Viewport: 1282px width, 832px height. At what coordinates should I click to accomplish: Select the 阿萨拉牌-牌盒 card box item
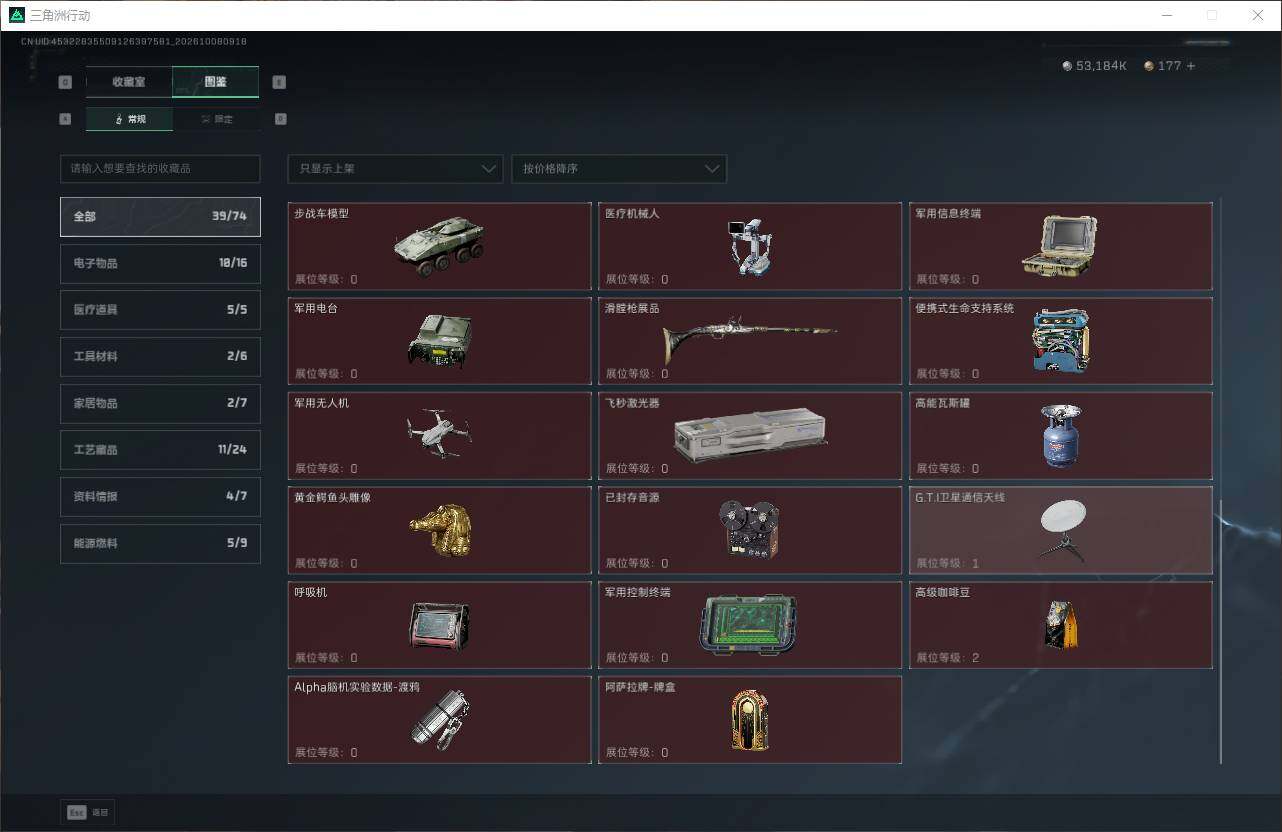pyautogui.click(x=750, y=719)
